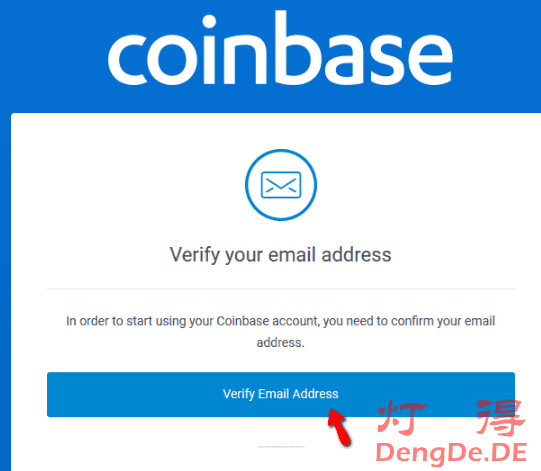Click the red Chinese character 灯 watermark
541x471 pixels.
401,417
